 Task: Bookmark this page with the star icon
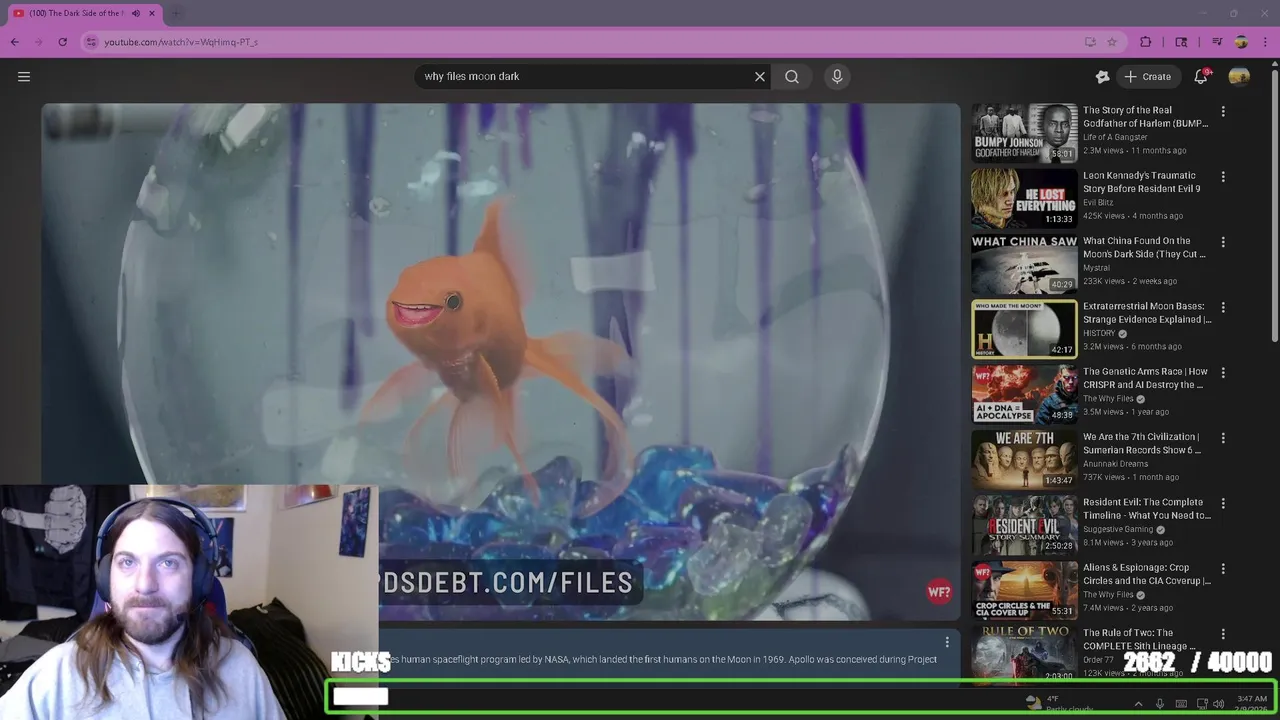[1112, 42]
